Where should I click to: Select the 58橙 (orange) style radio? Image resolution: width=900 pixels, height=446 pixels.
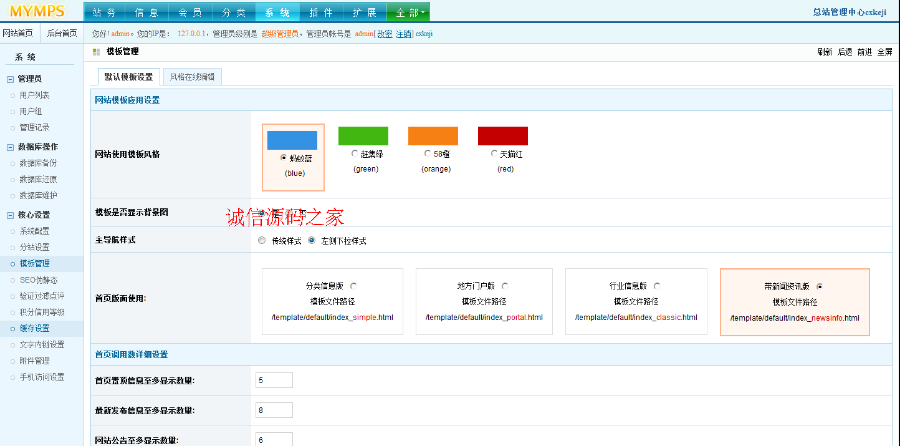427,154
